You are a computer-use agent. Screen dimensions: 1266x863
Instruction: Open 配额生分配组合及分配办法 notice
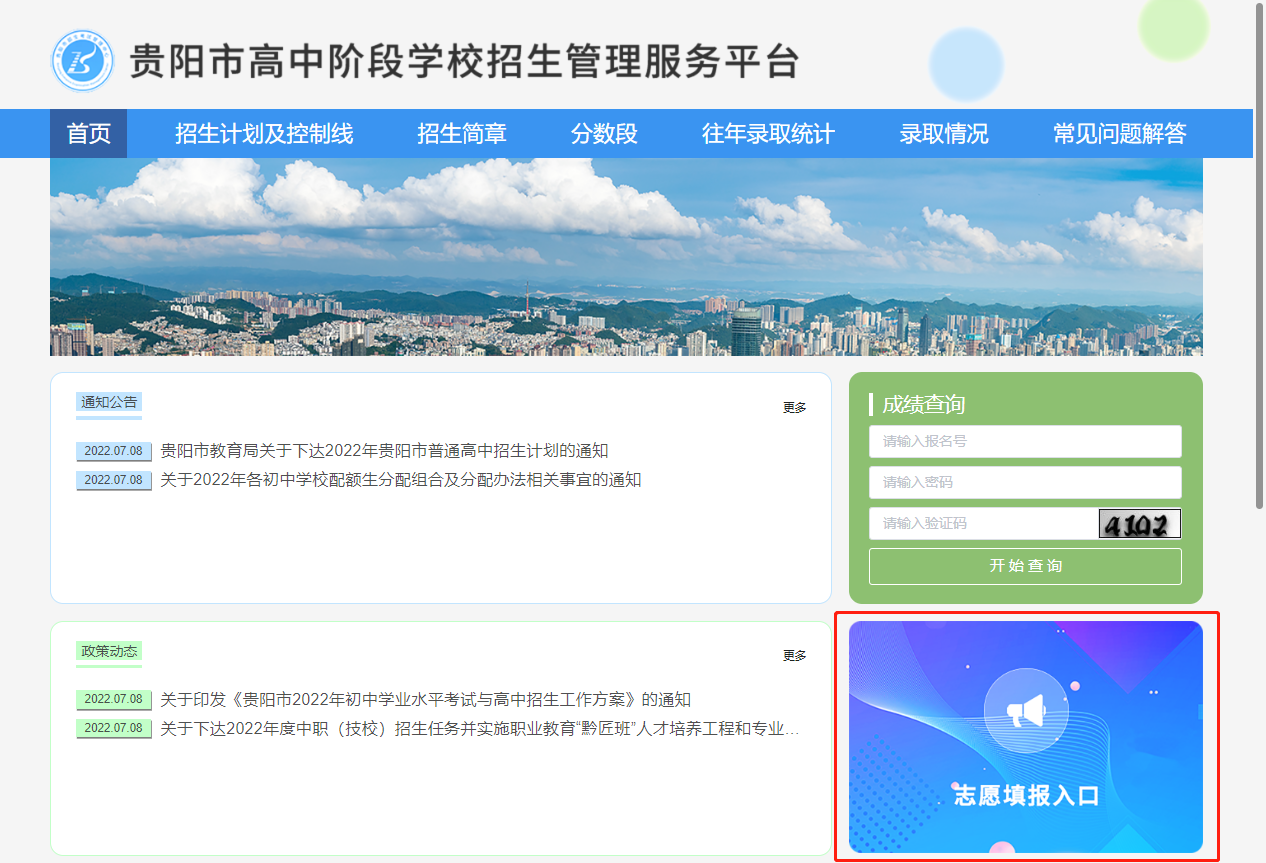(400, 480)
